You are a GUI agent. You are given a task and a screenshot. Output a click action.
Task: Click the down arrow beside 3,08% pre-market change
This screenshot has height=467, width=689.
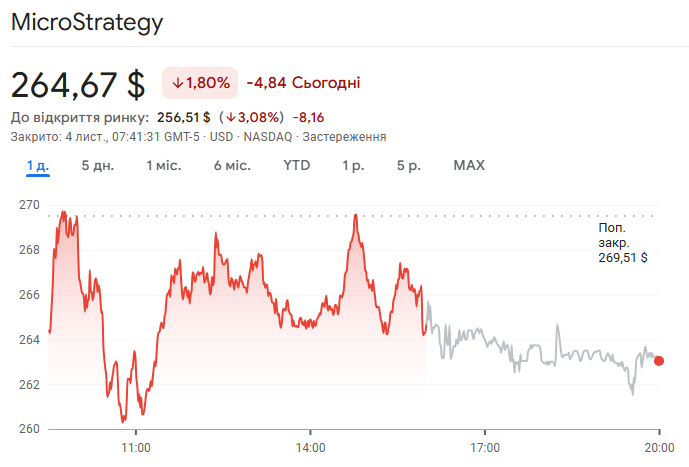(x=230, y=117)
